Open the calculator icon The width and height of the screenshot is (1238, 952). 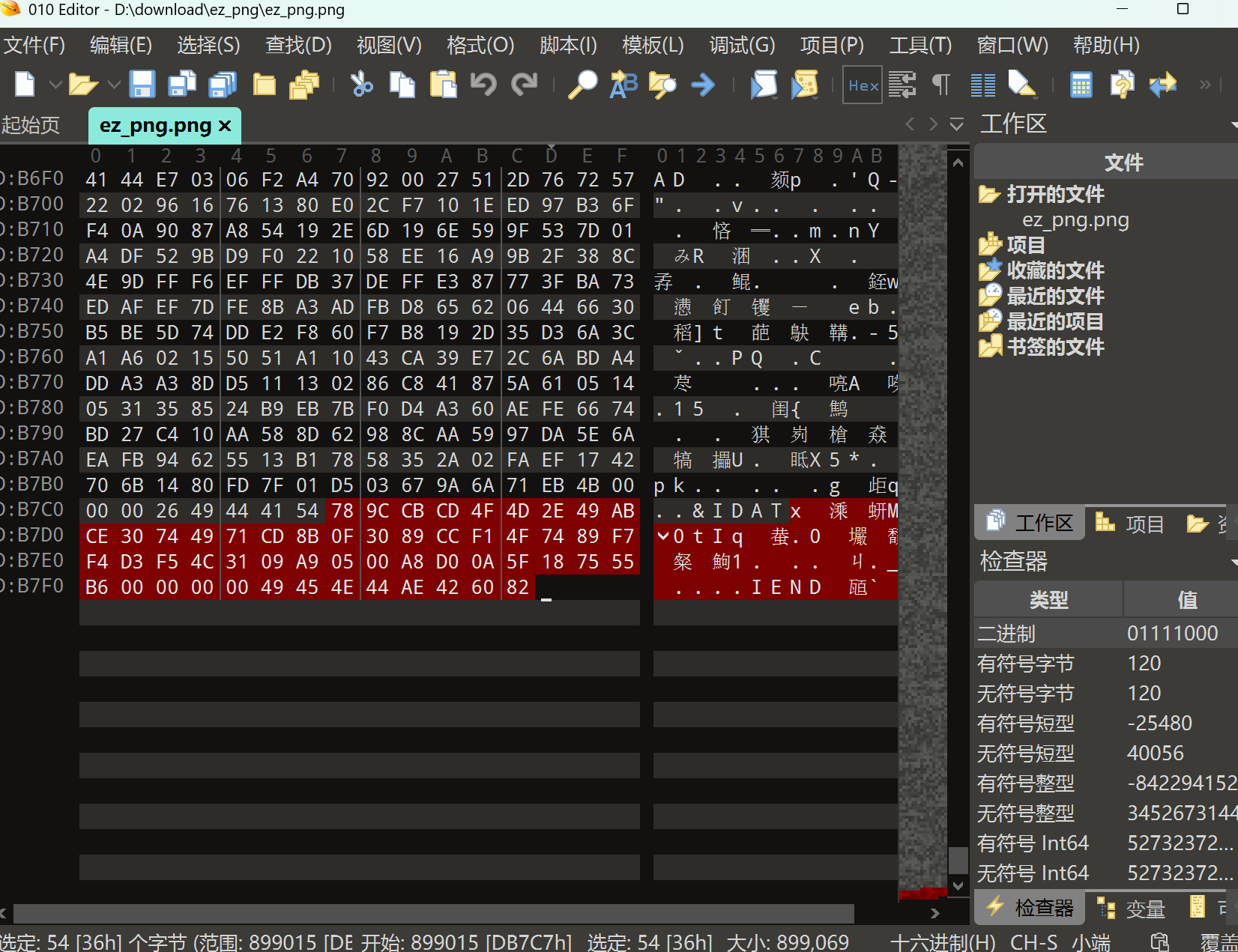(1081, 84)
